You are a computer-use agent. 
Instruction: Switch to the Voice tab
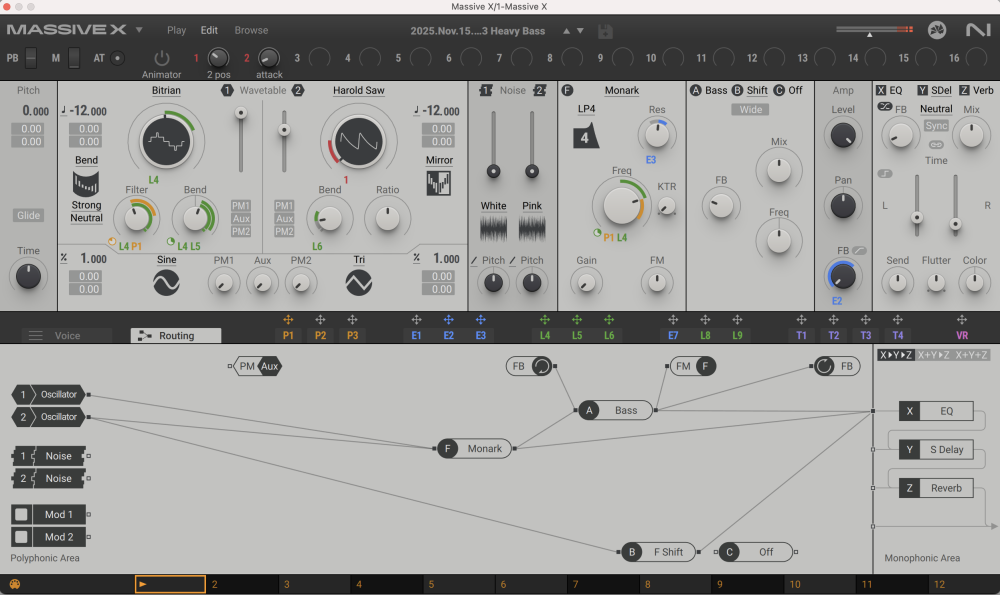[x=66, y=335]
